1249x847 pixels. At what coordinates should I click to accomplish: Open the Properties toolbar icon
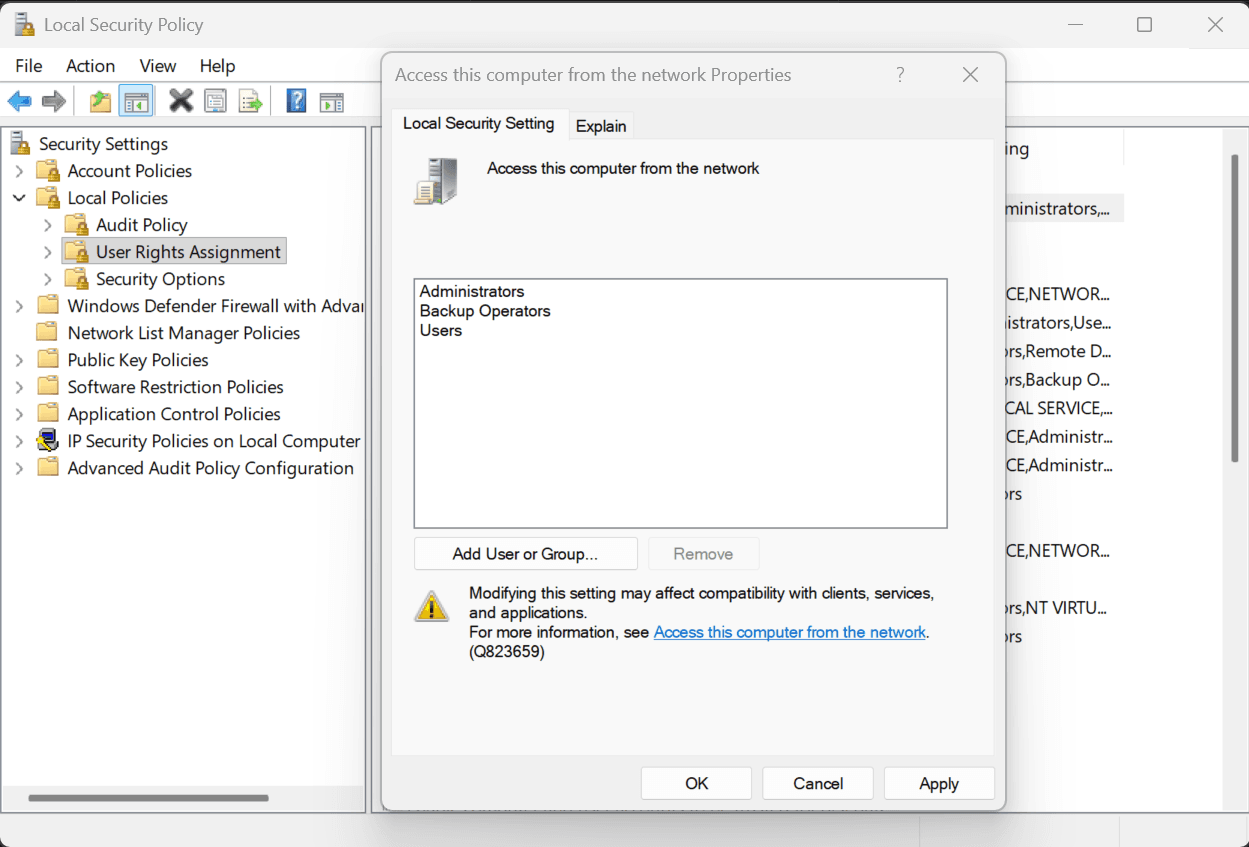tap(215, 100)
